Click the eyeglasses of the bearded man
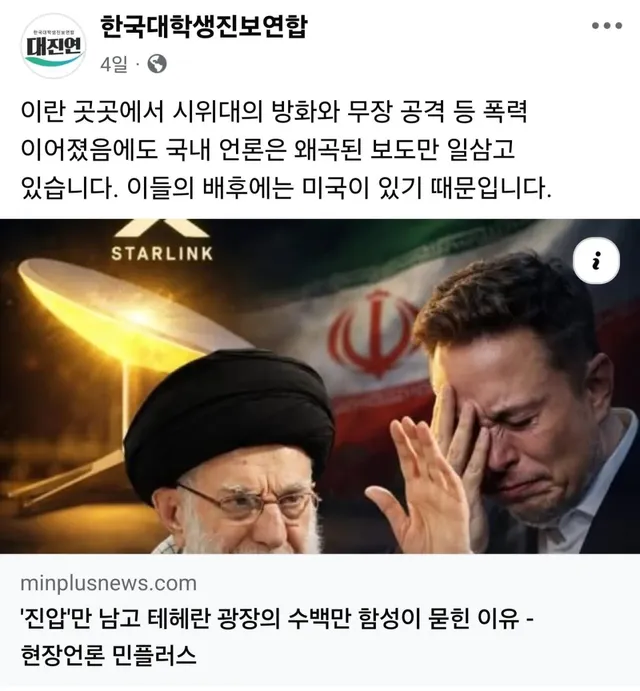The height and width of the screenshot is (691, 640). pos(249,502)
